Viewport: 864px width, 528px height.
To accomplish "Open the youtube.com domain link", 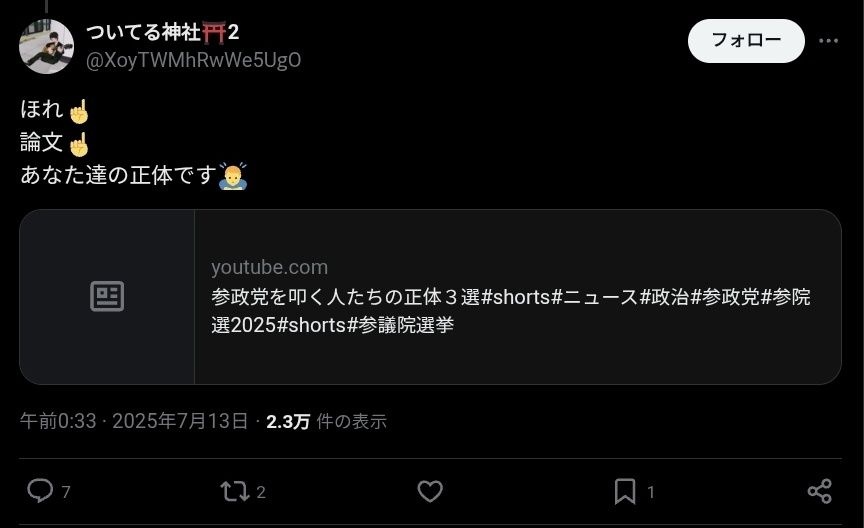I will click(269, 267).
